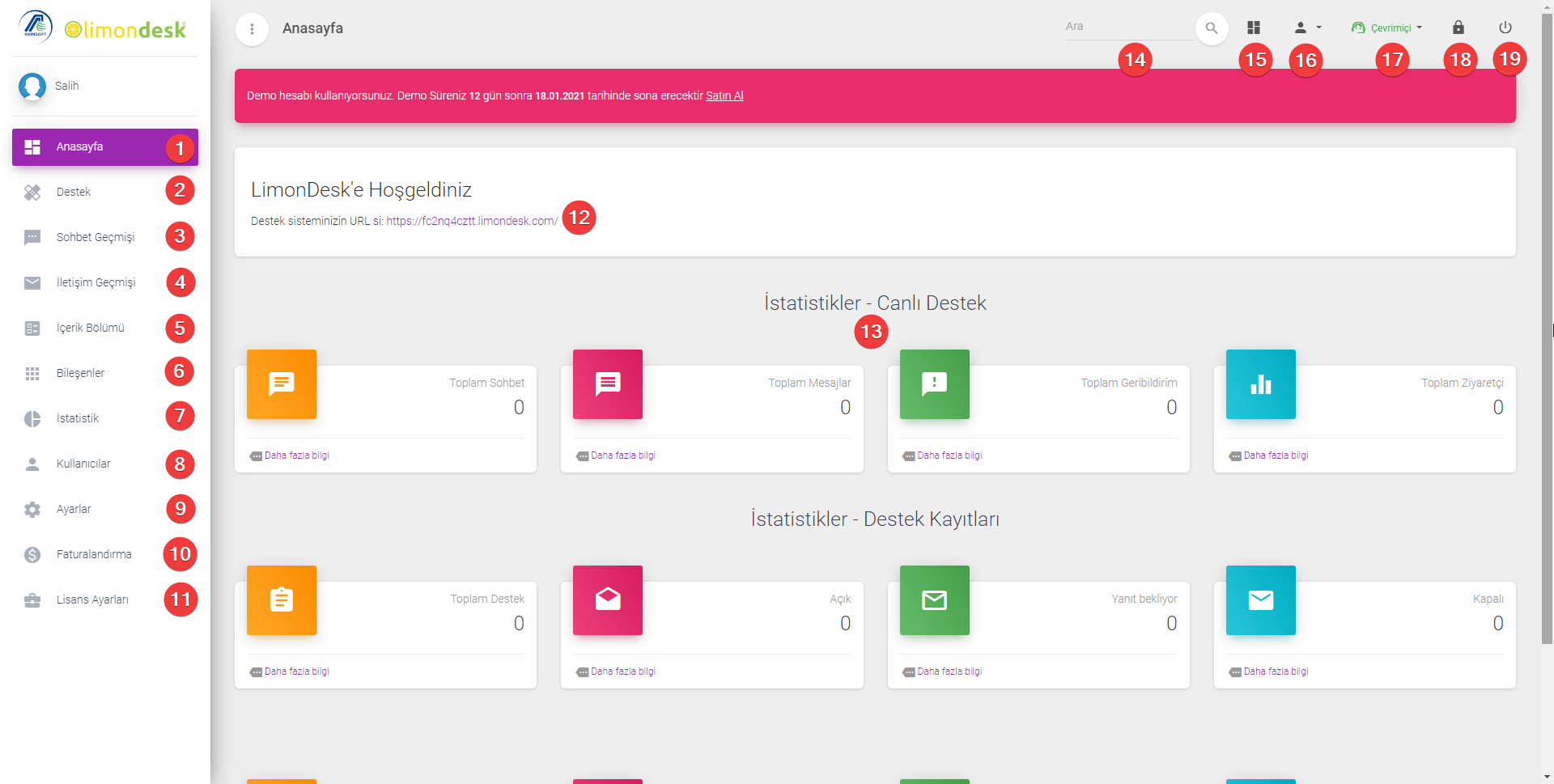This screenshot has height=784, width=1554.
Task: Click Daha fazla bilgi under Kapalı
Action: click(x=1276, y=672)
